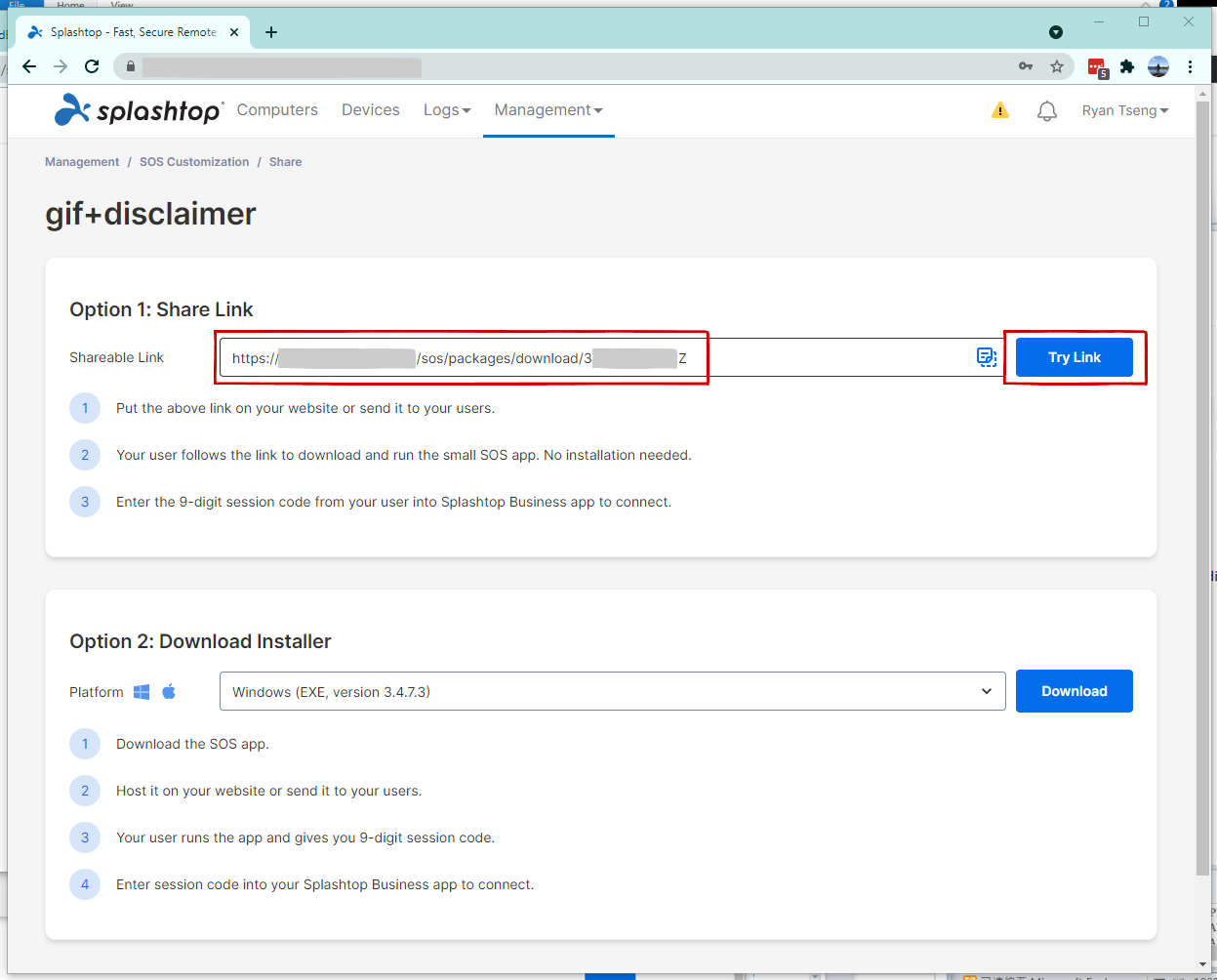Click the Shareable Link field
Image resolution: width=1217 pixels, height=980 pixels.
tap(613, 357)
